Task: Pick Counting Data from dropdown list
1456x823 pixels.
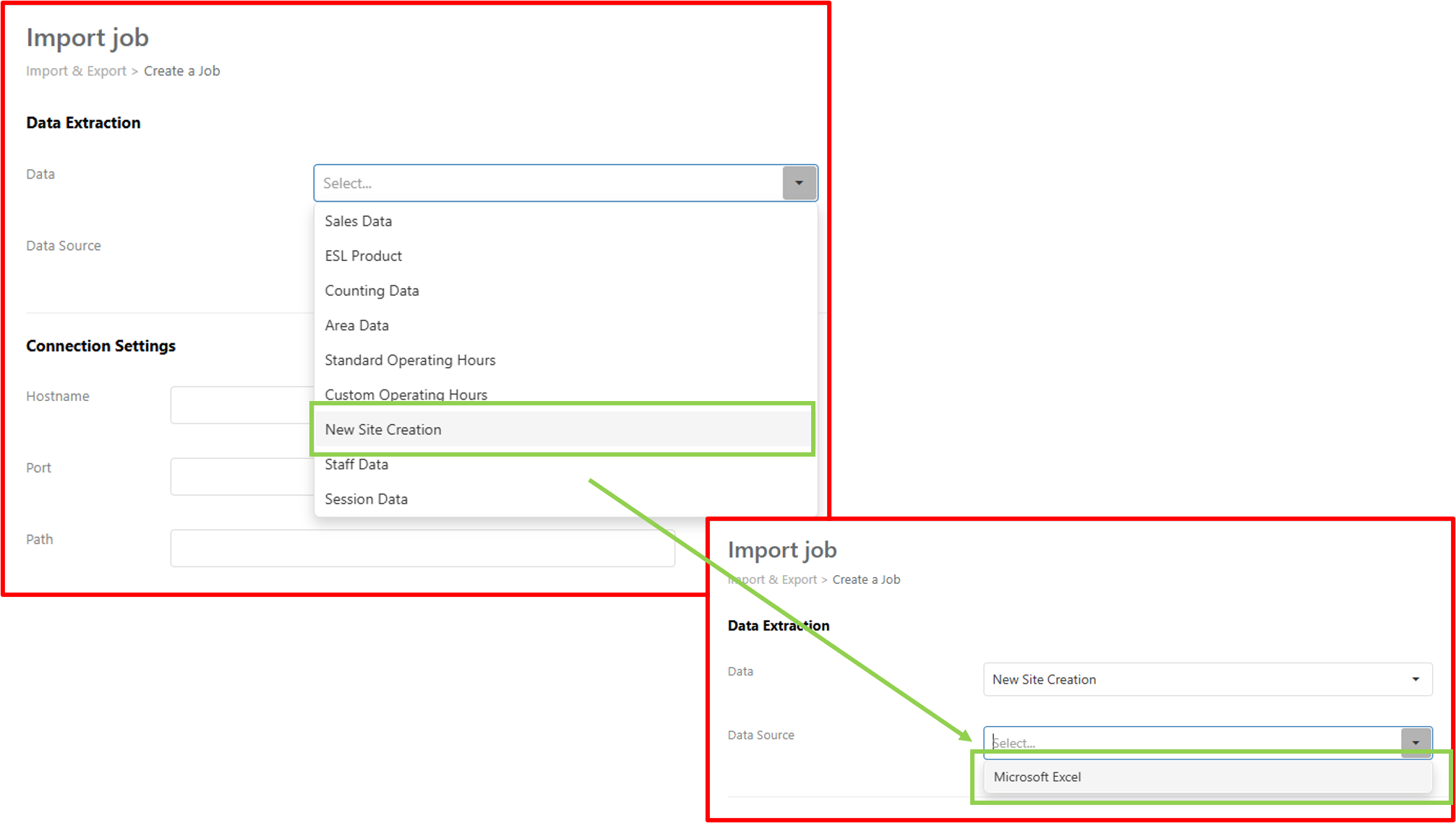Action: [x=372, y=290]
